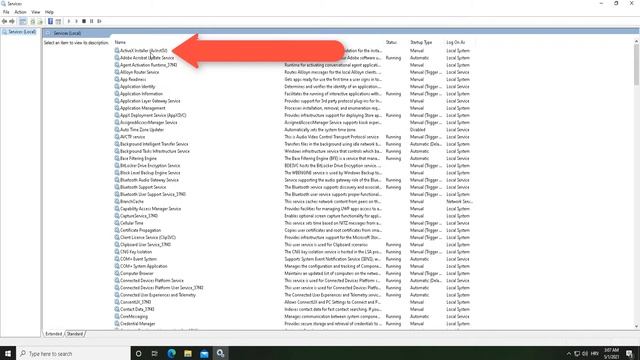The image size is (640, 360).
Task: Click the scrollbar down arrow in the services list
Action: (x=636, y=327)
